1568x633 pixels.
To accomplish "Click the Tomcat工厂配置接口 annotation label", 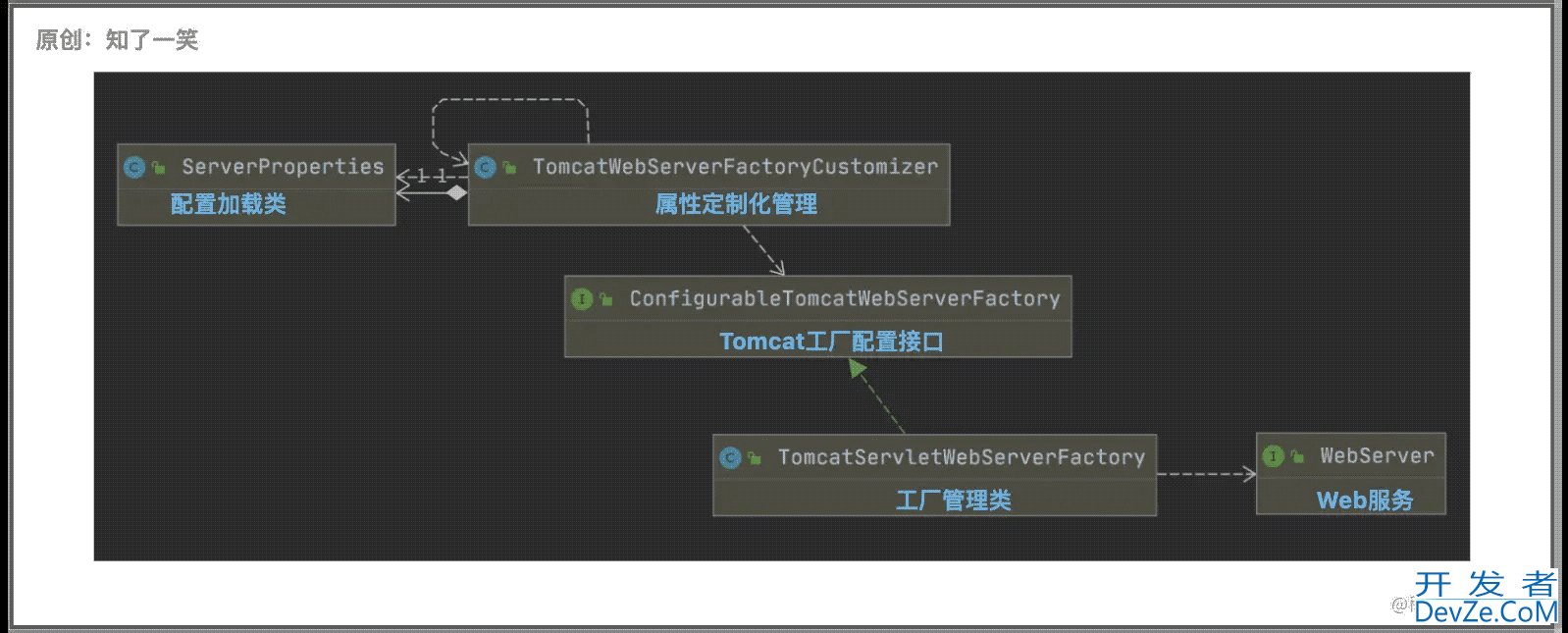I will [831, 342].
